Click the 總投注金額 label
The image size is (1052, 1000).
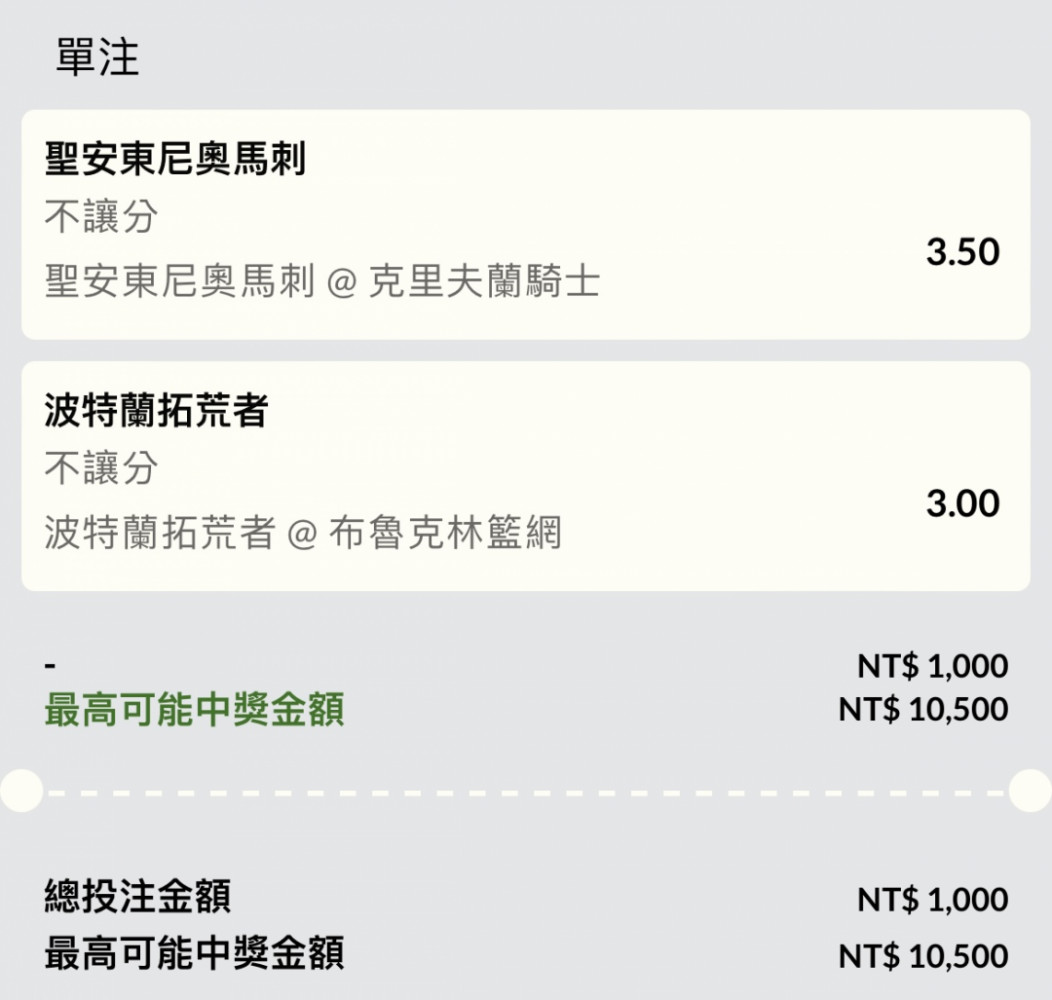pos(138,896)
